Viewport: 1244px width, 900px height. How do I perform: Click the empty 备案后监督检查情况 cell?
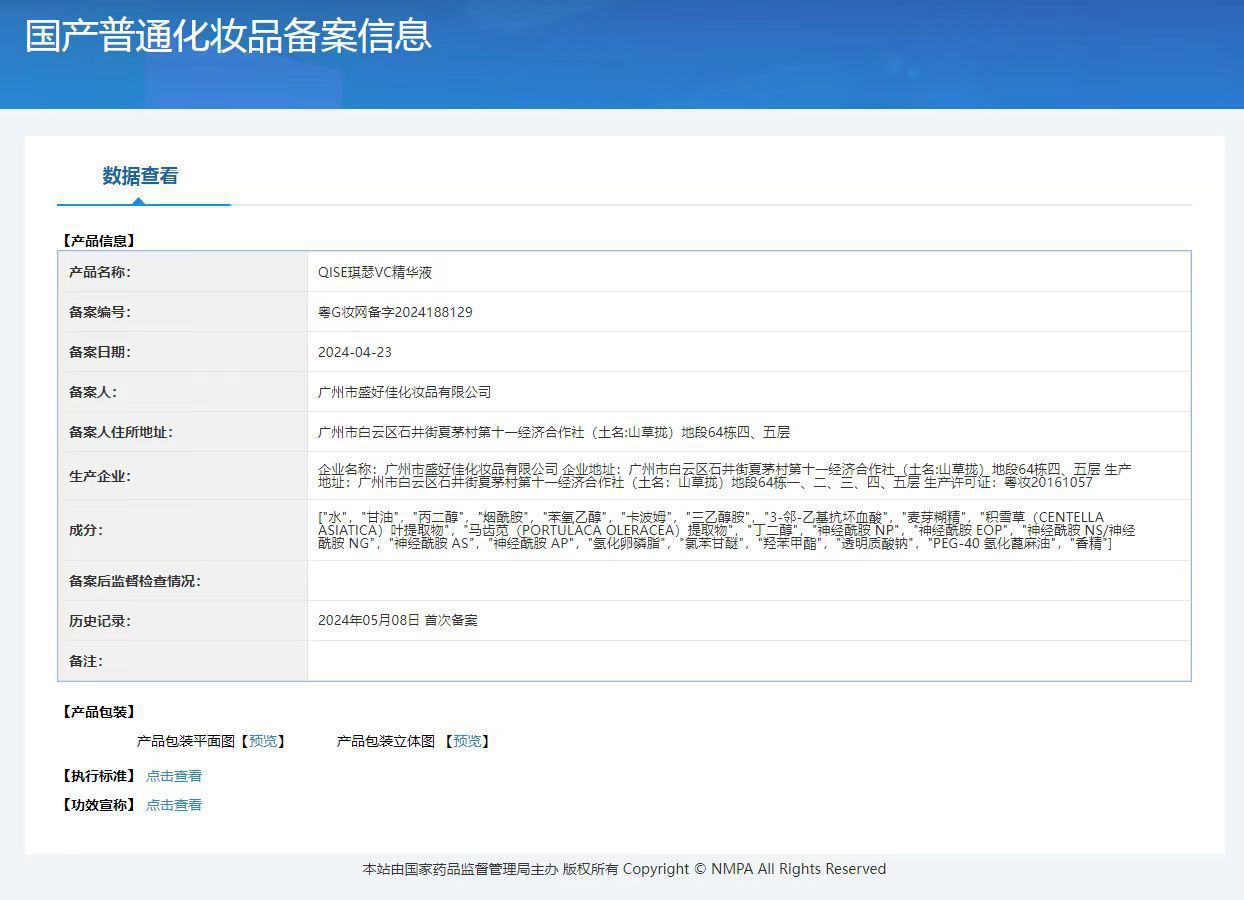pyautogui.click(x=700, y=580)
